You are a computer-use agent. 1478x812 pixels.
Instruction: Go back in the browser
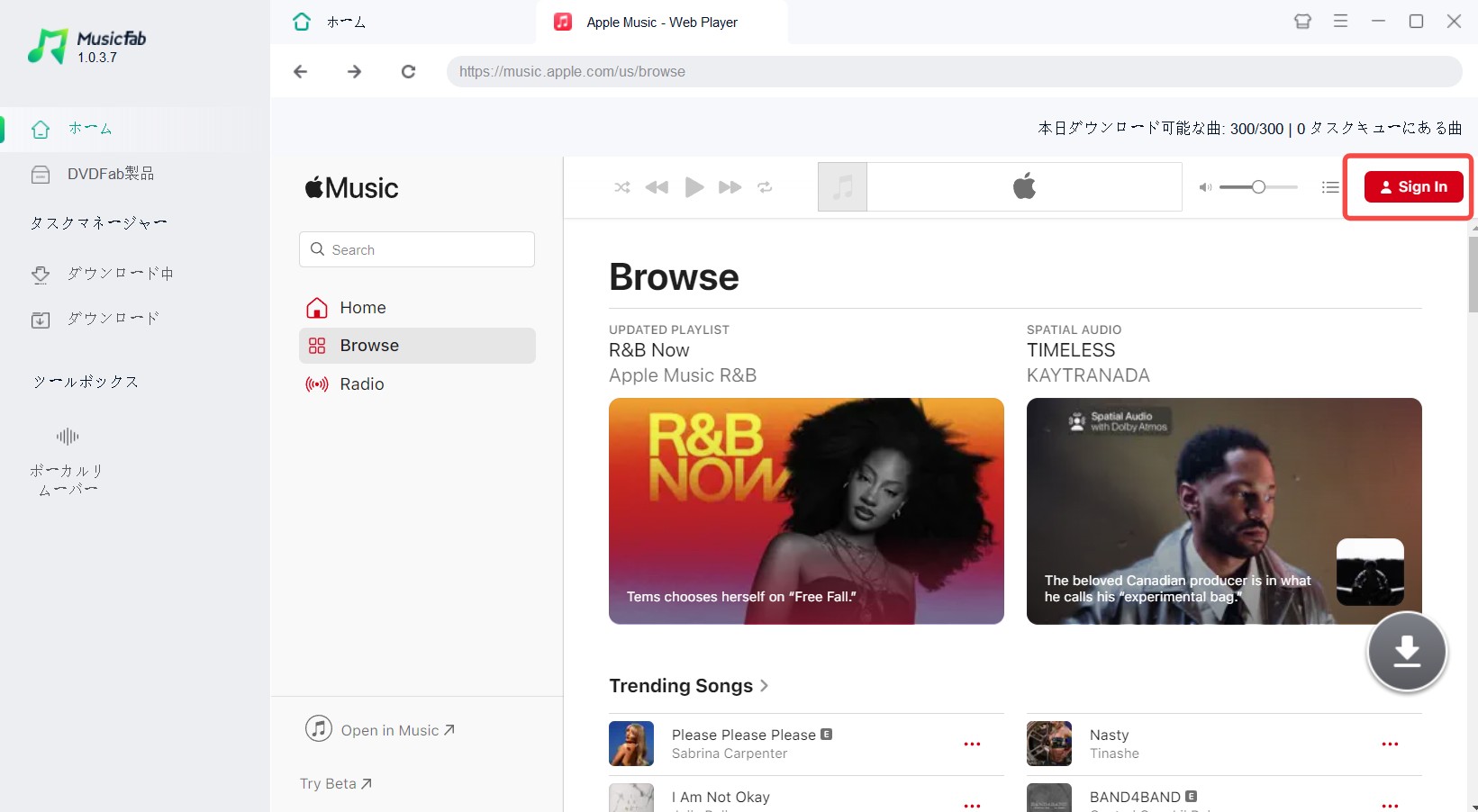click(x=301, y=71)
